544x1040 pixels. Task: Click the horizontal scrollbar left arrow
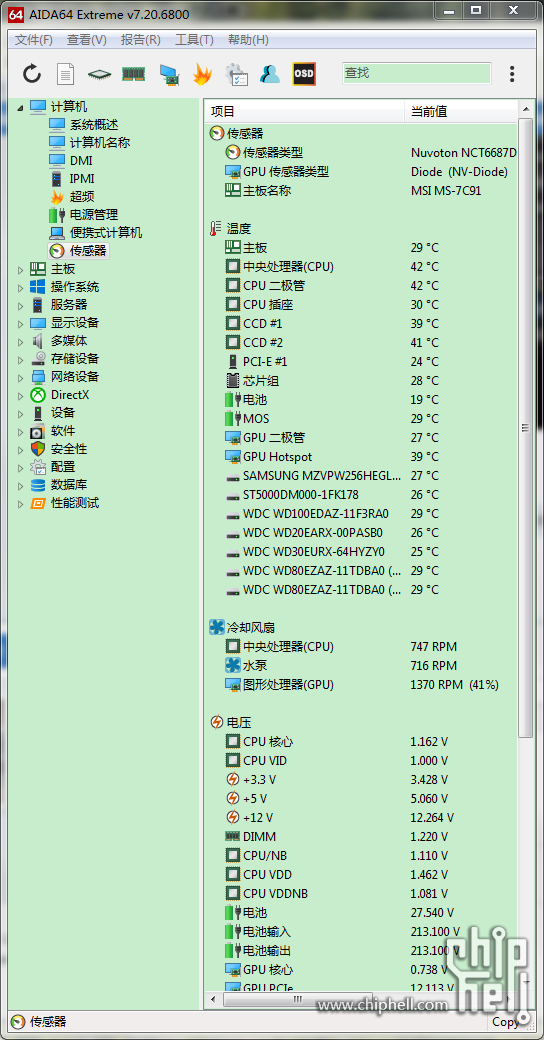[x=214, y=999]
